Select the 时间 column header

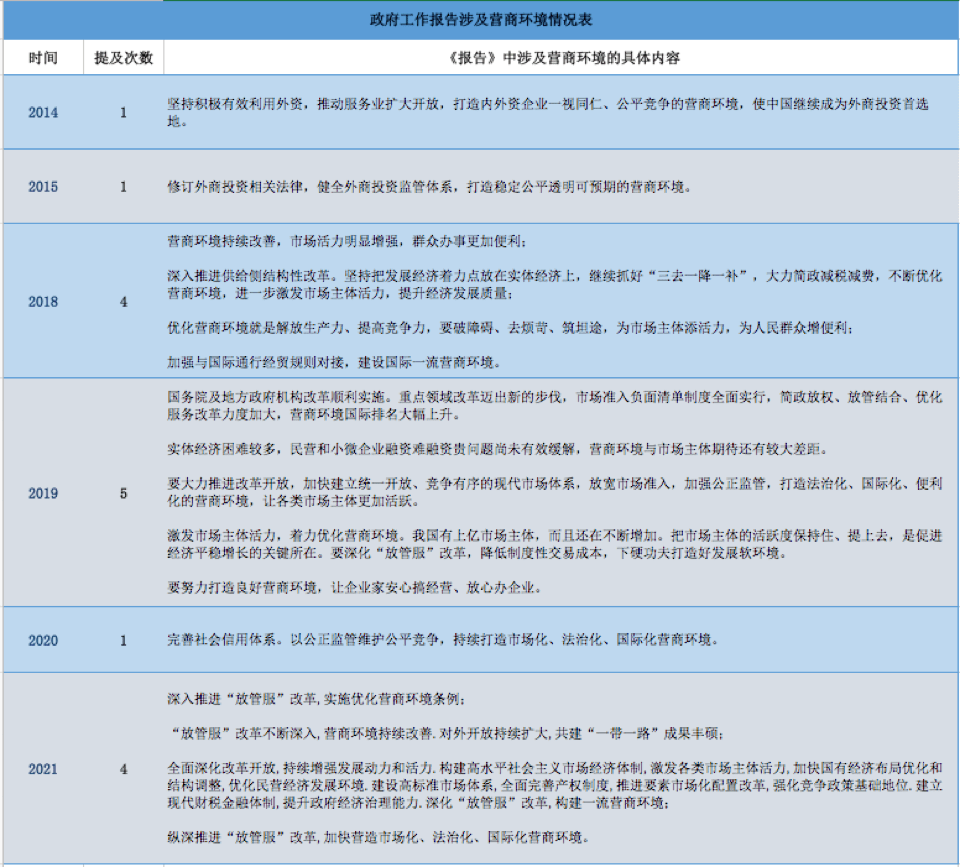43,58
